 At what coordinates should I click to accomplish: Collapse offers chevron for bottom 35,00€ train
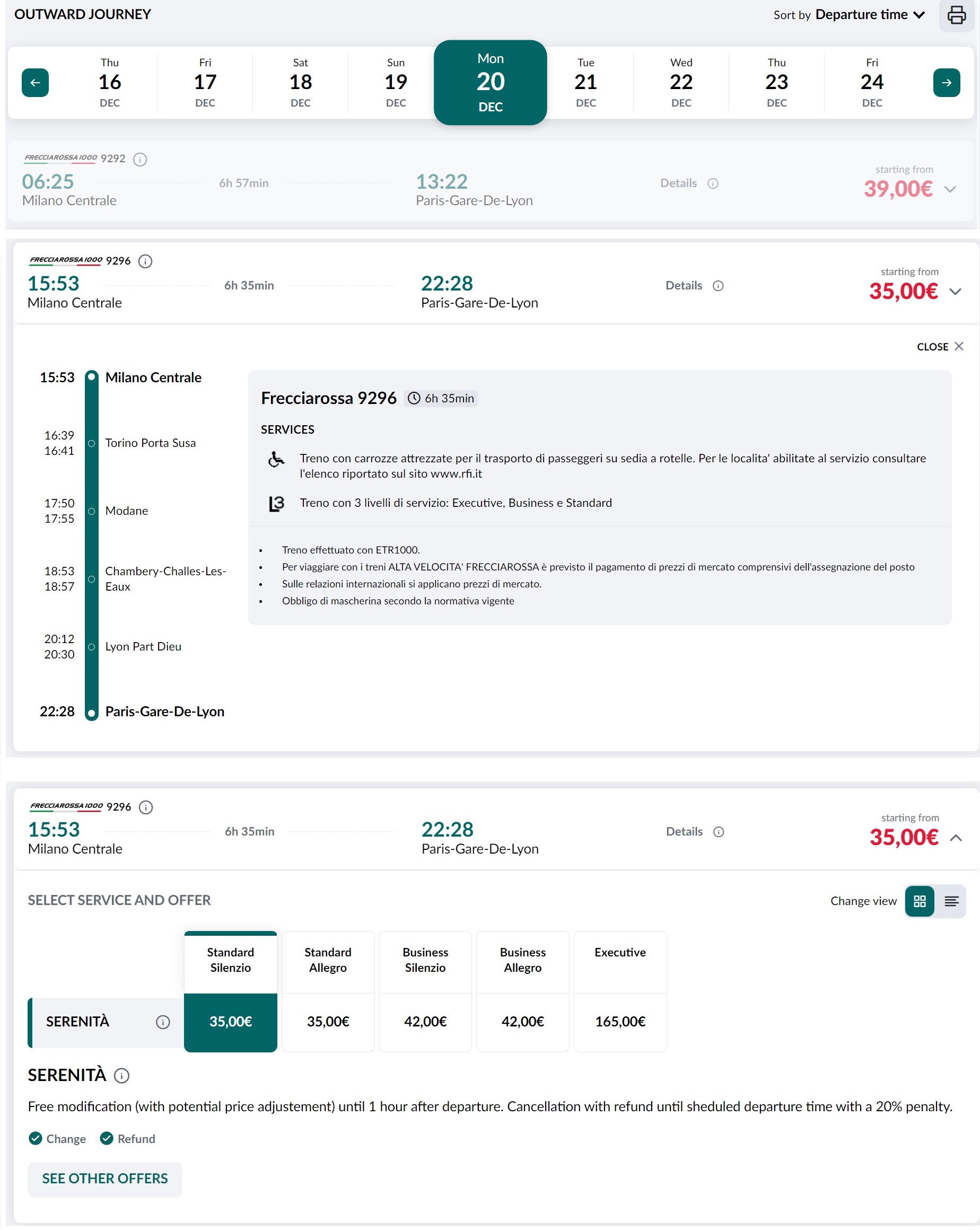(x=956, y=838)
